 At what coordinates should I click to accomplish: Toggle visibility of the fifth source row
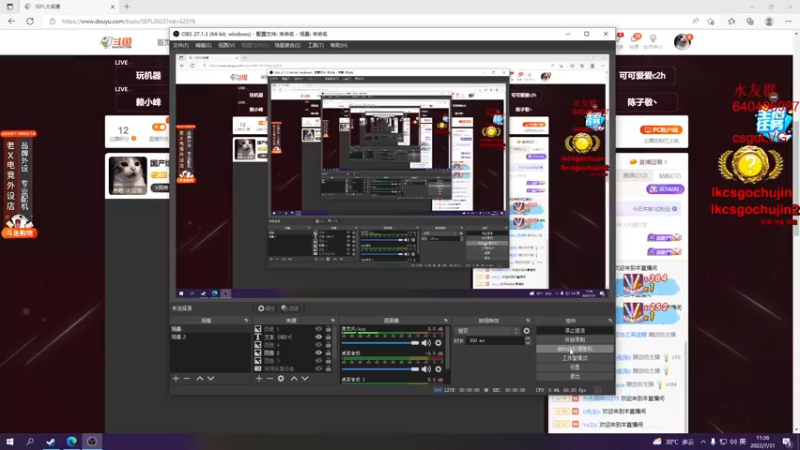point(319,361)
